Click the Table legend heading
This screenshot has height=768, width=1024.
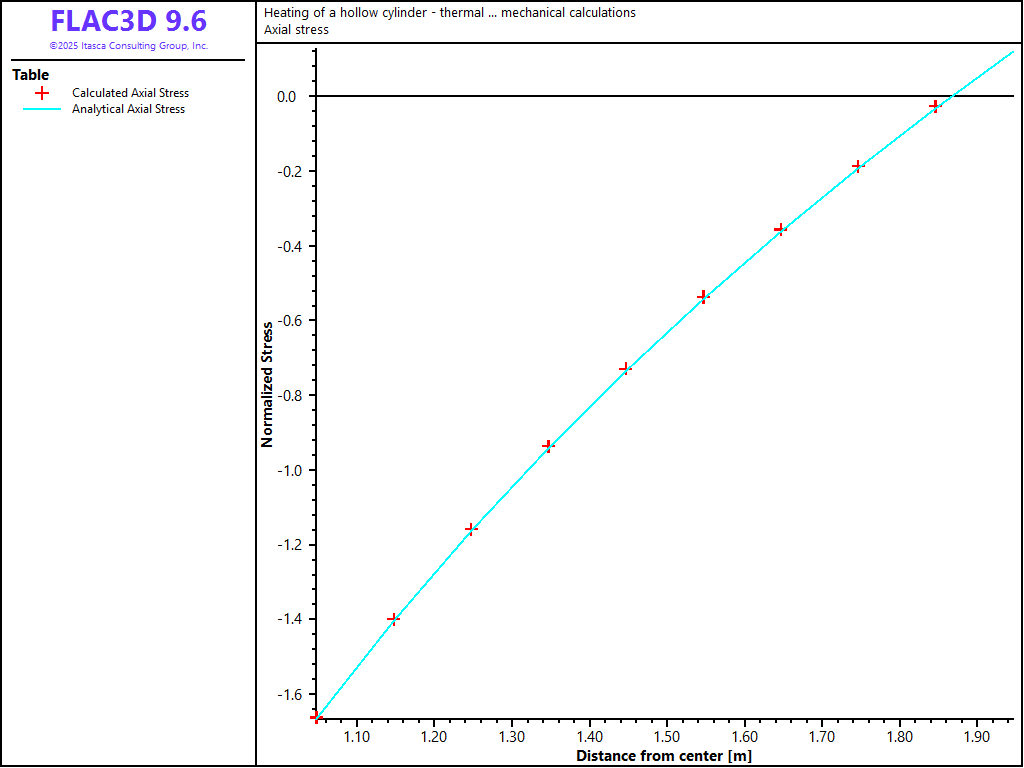point(31,75)
